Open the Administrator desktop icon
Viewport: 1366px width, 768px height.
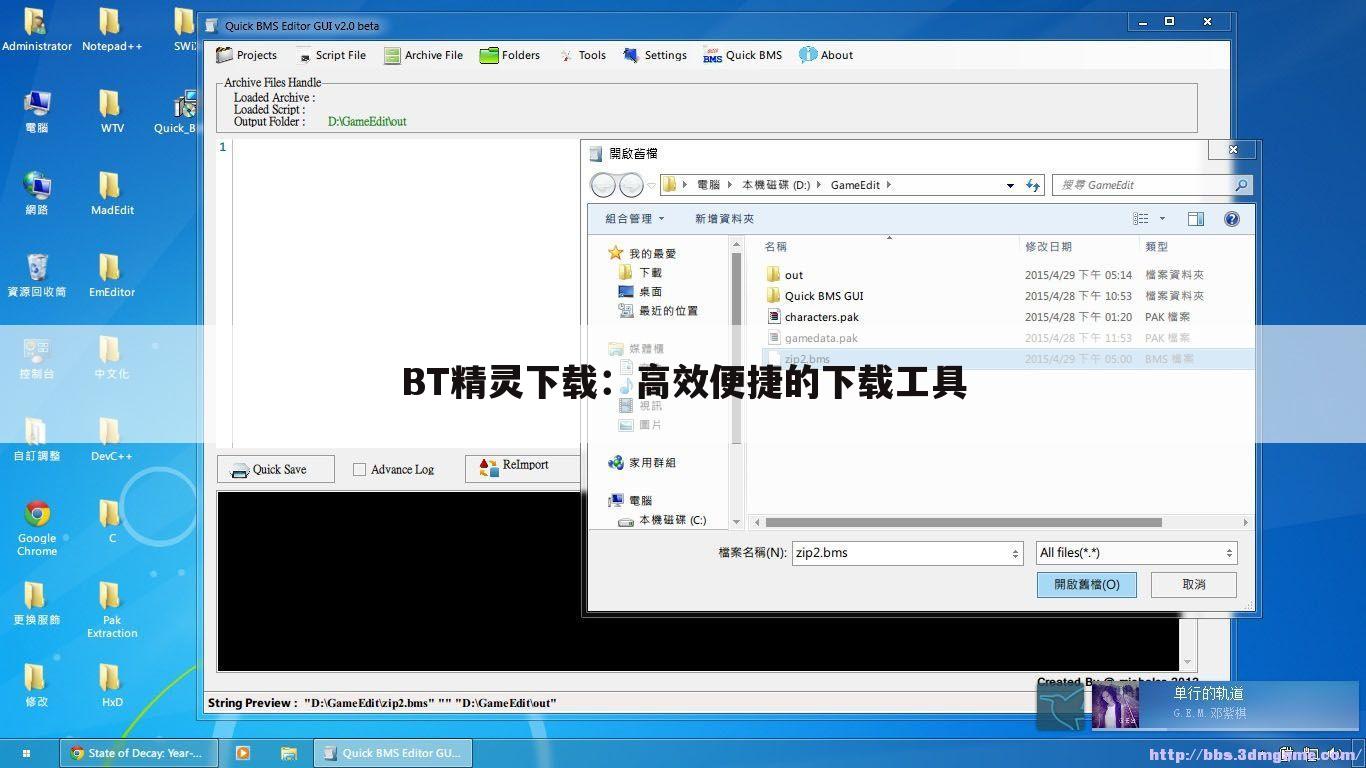[x=37, y=30]
